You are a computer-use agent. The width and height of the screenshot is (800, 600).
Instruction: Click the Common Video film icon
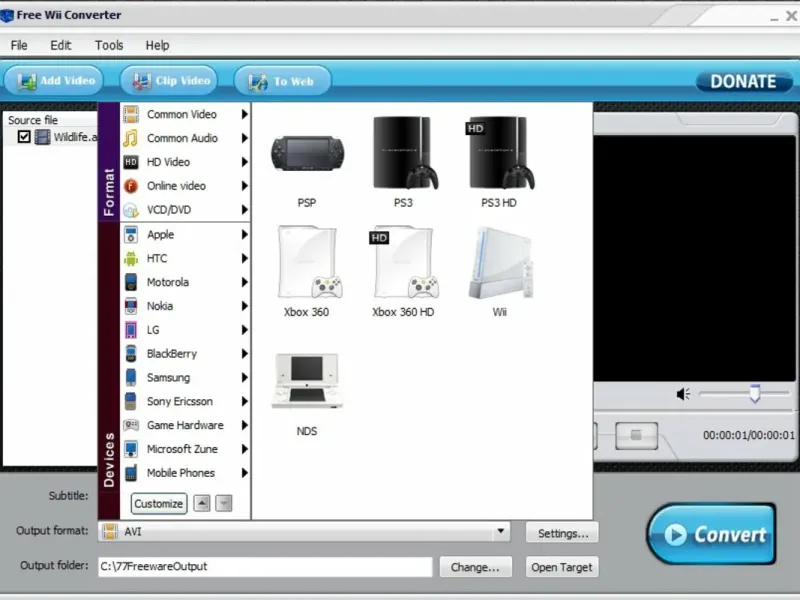pos(131,114)
